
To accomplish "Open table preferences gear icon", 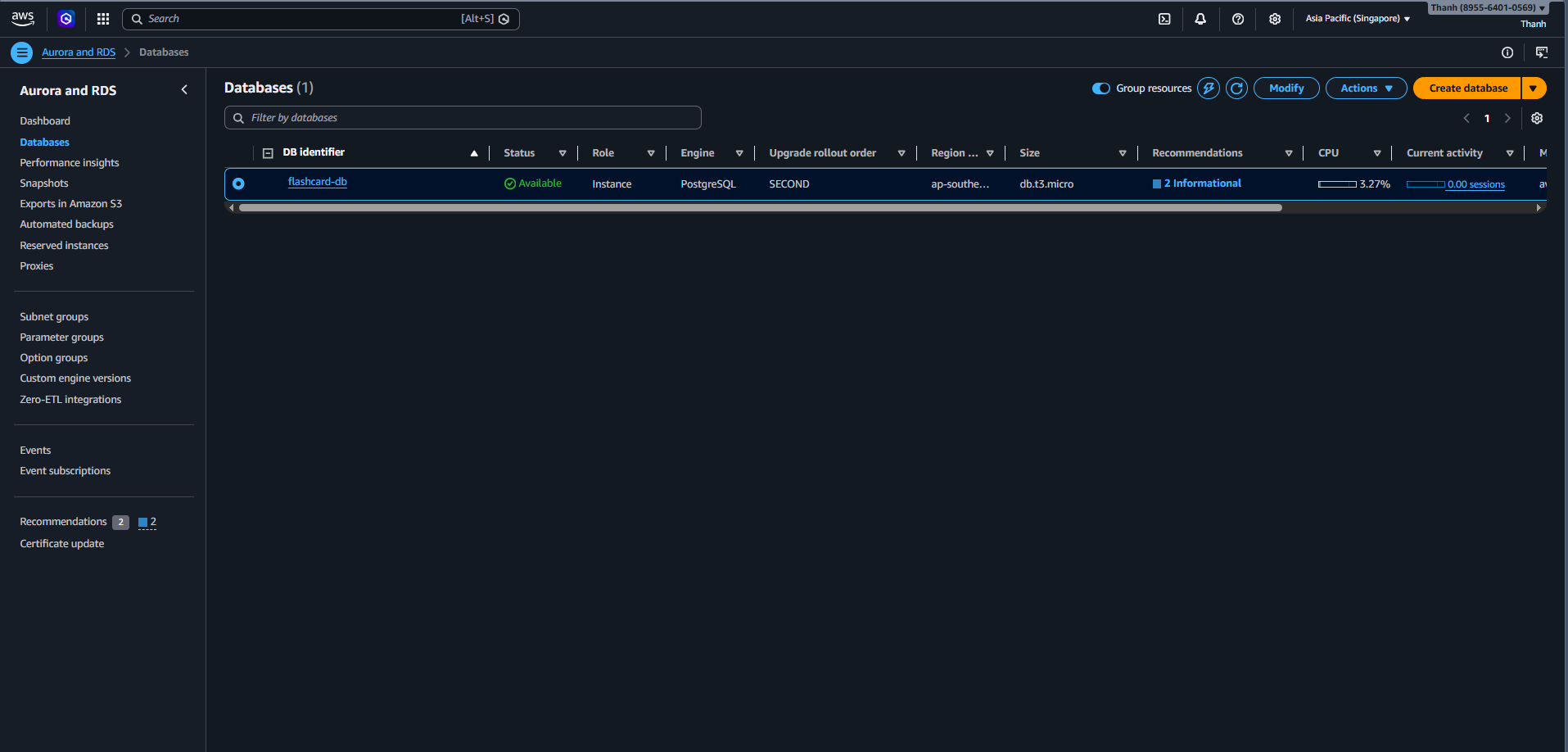I will 1537,118.
